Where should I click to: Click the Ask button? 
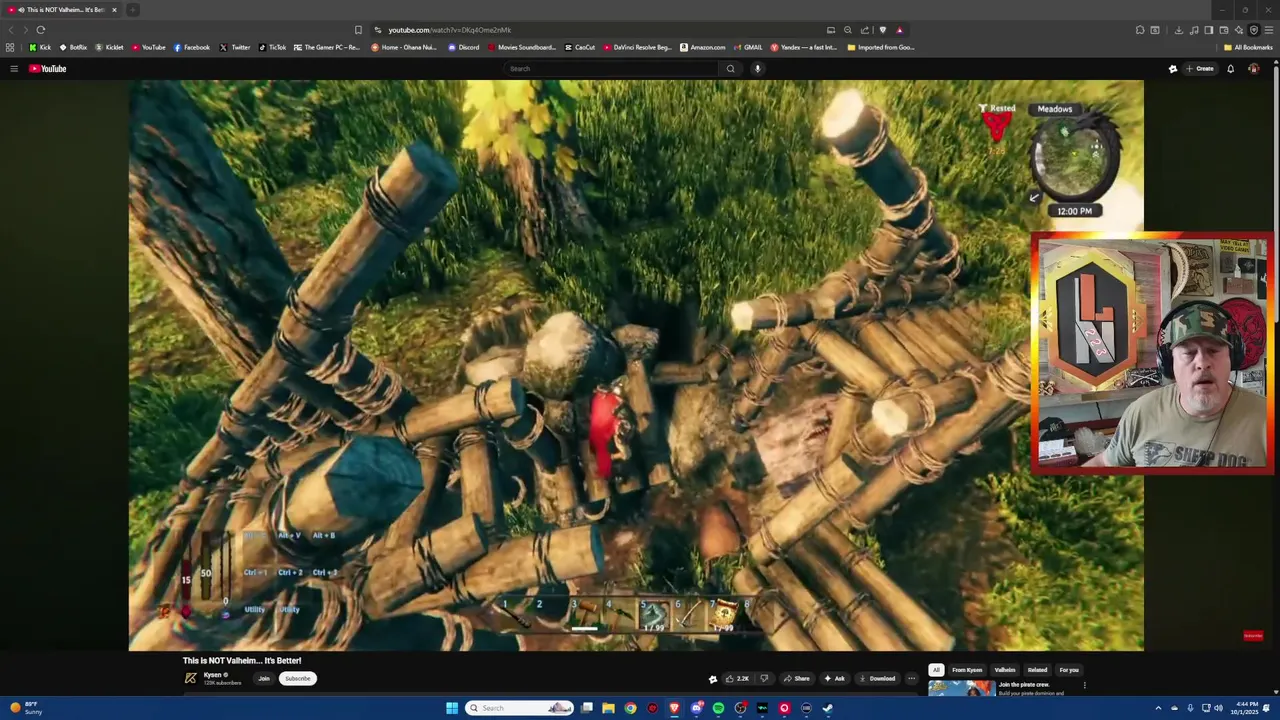[x=834, y=678]
